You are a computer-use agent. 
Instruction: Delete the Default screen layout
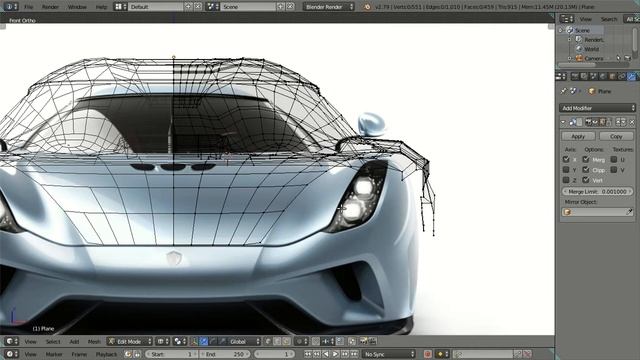[x=198, y=7]
